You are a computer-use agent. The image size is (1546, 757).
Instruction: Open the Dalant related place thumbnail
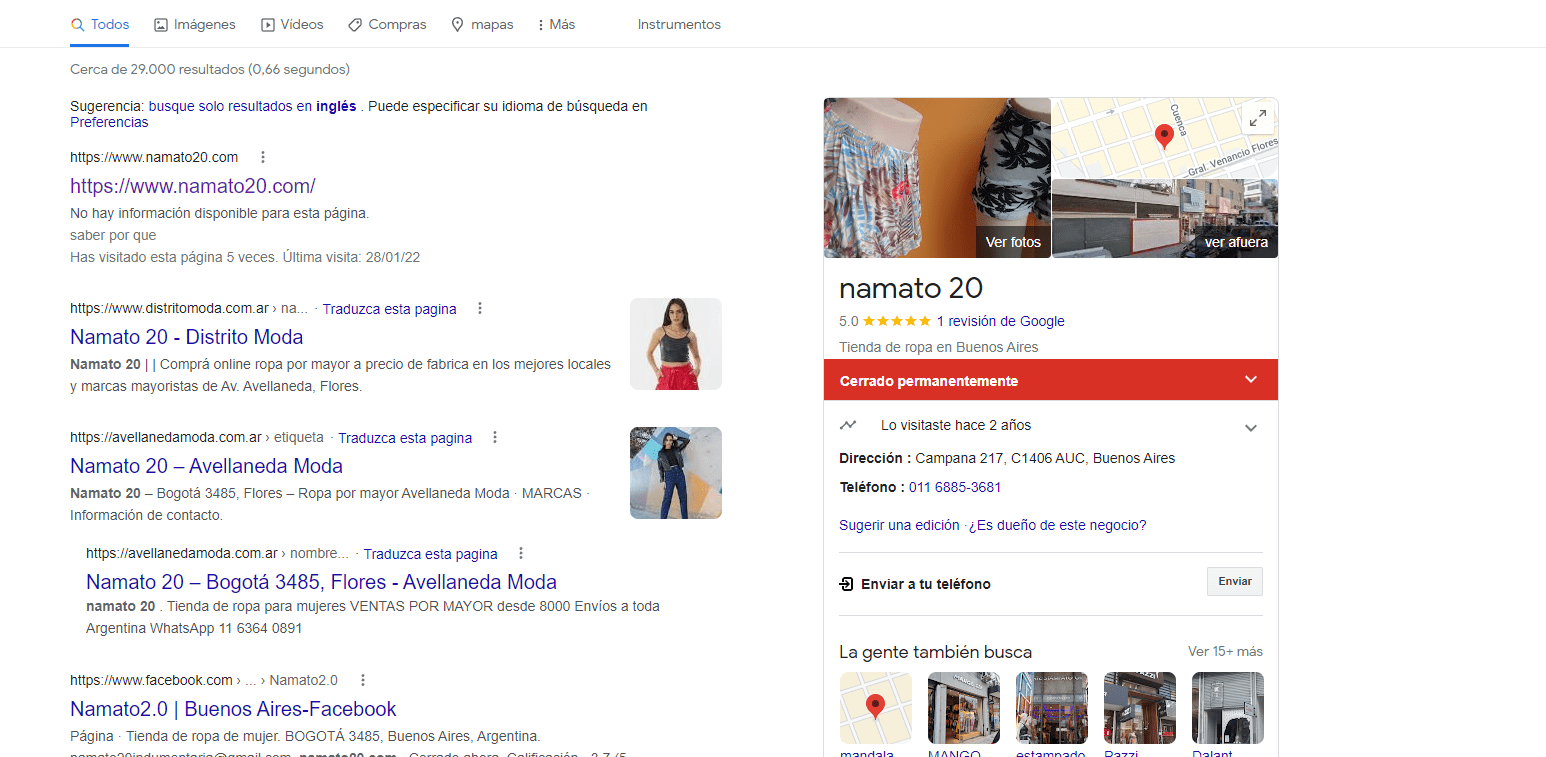(1228, 708)
